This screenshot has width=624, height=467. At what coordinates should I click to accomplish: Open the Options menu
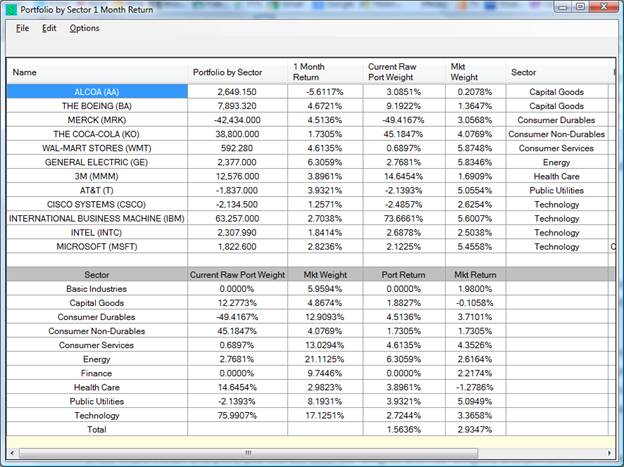(x=84, y=28)
